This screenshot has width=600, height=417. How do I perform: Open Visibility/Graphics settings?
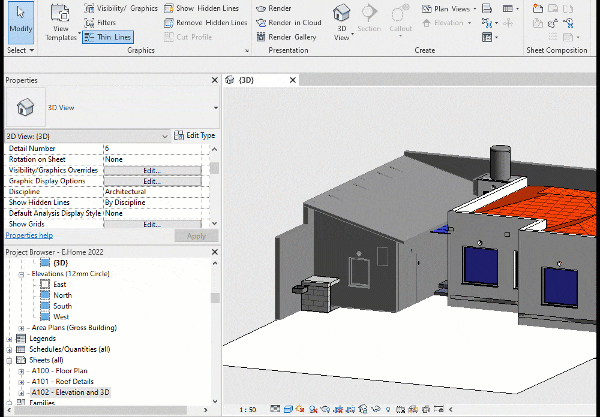(x=121, y=8)
